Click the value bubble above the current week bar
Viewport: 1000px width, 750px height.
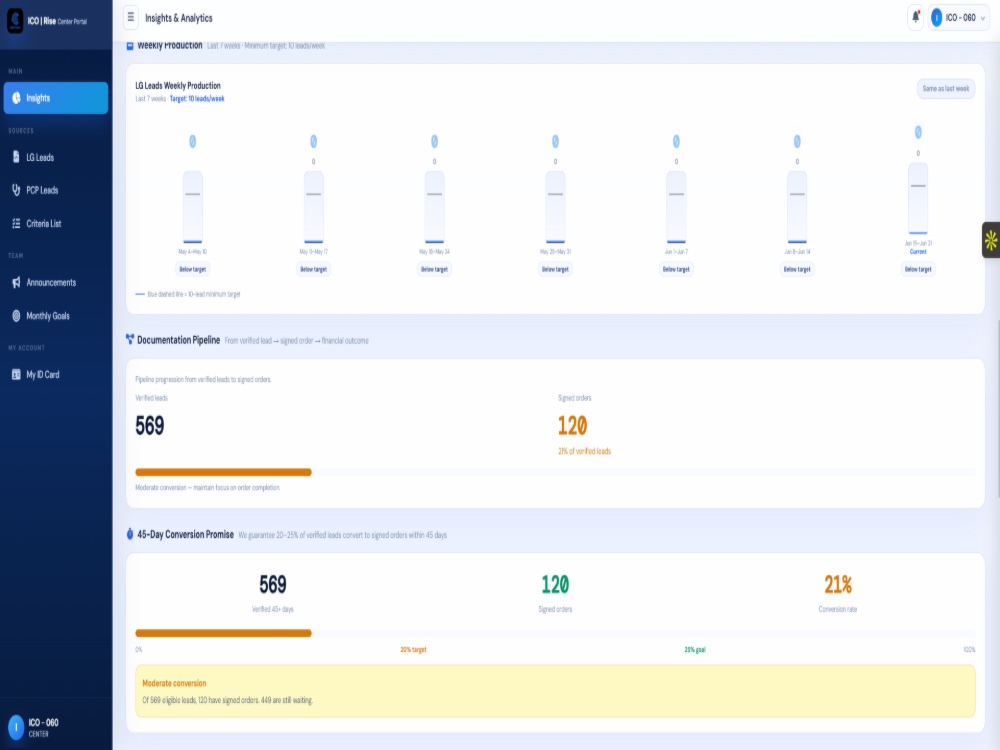[x=918, y=132]
